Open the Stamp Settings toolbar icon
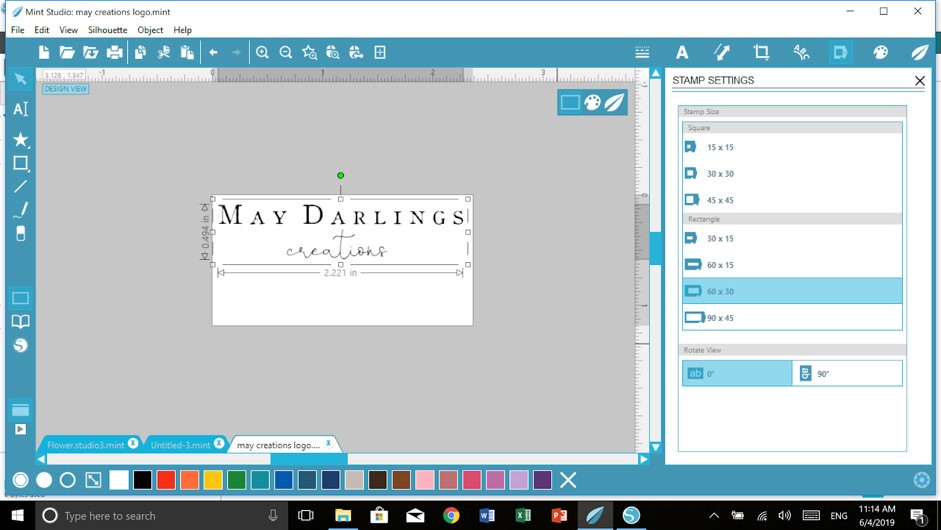The image size is (941, 530). pyautogui.click(x=840, y=52)
